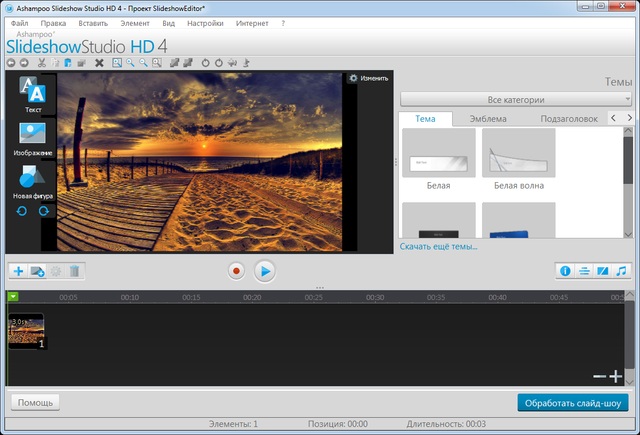Select the slide thumbnail in timeline
The height and width of the screenshot is (435, 640).
[x=27, y=332]
